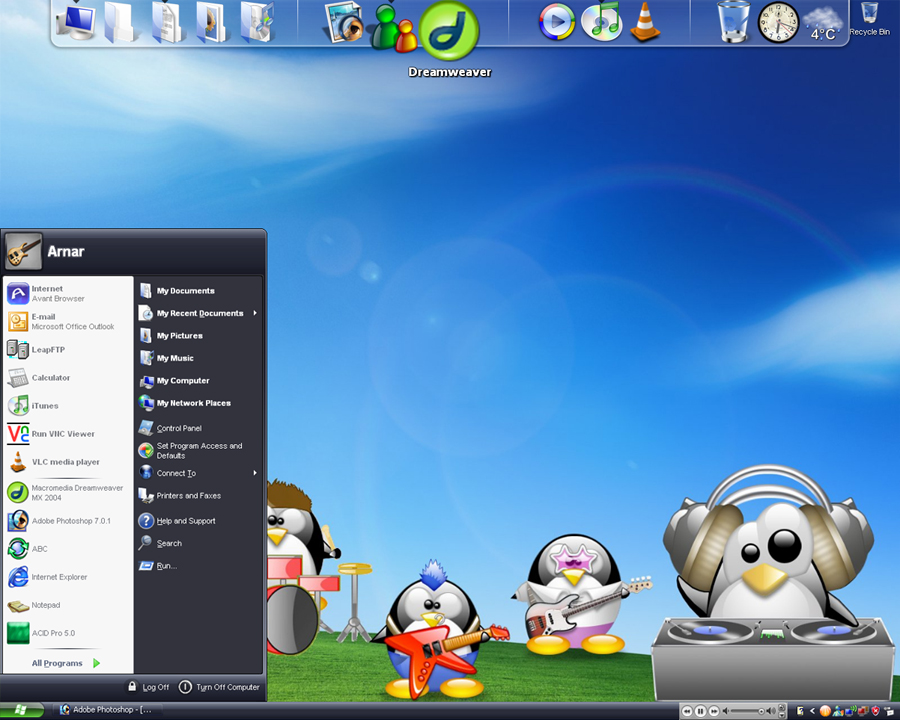Open the taskbar player's dropdown arrow
Viewport: 900px width, 720px height.
click(x=781, y=715)
